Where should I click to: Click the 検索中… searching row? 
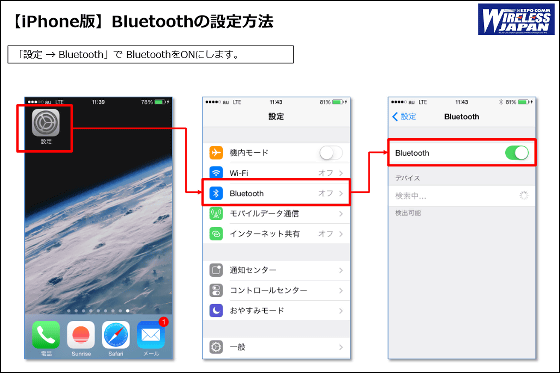point(462,196)
